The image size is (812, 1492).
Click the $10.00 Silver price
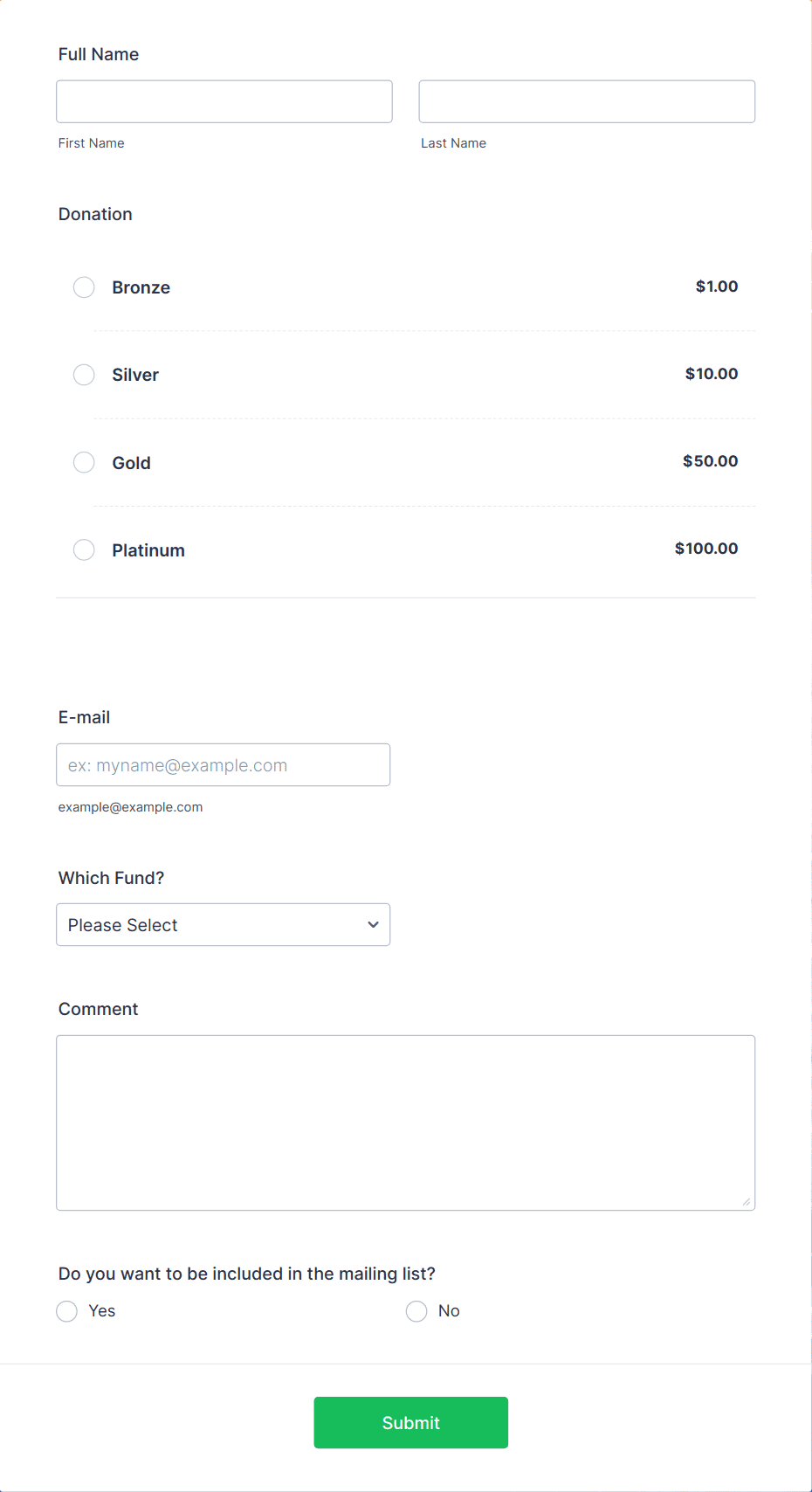coord(712,374)
